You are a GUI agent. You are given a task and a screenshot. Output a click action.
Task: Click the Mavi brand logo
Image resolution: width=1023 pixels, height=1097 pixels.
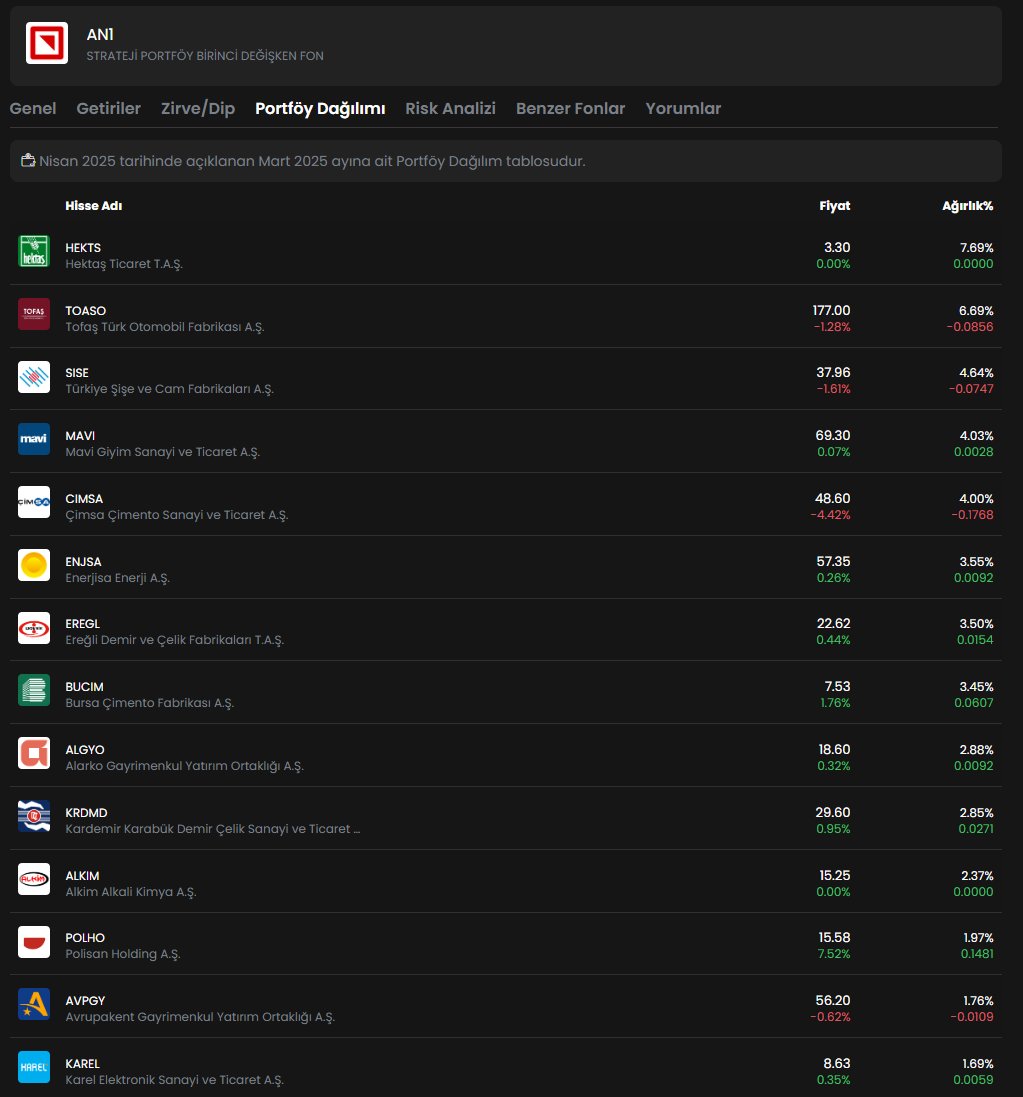(34, 439)
